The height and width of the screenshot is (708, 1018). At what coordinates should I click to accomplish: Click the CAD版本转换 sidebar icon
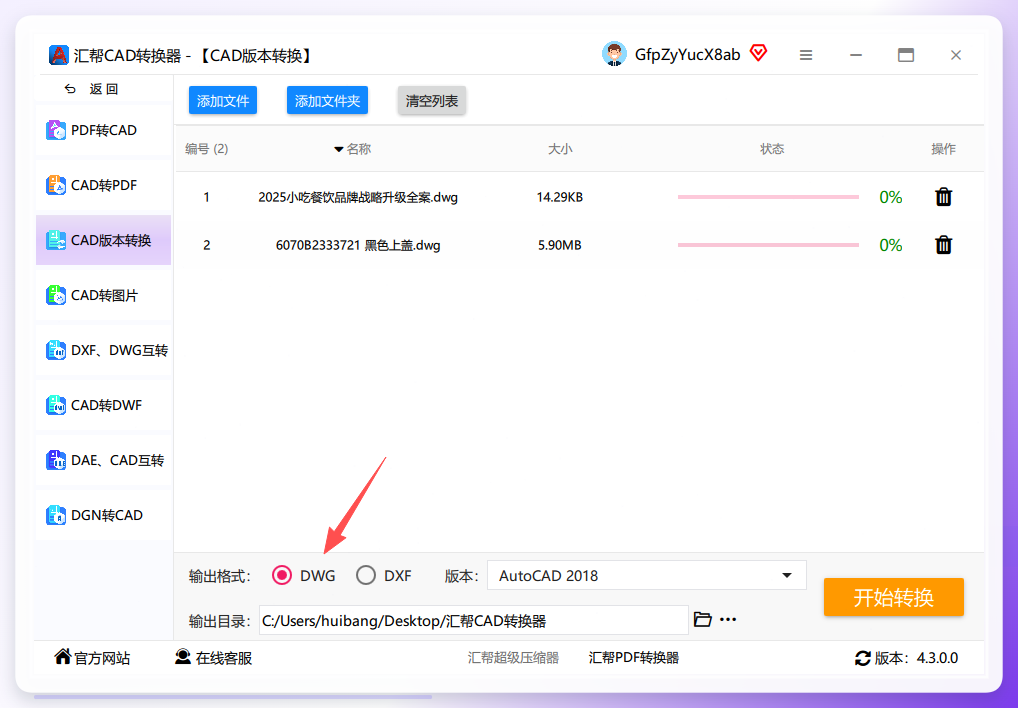pos(56,240)
